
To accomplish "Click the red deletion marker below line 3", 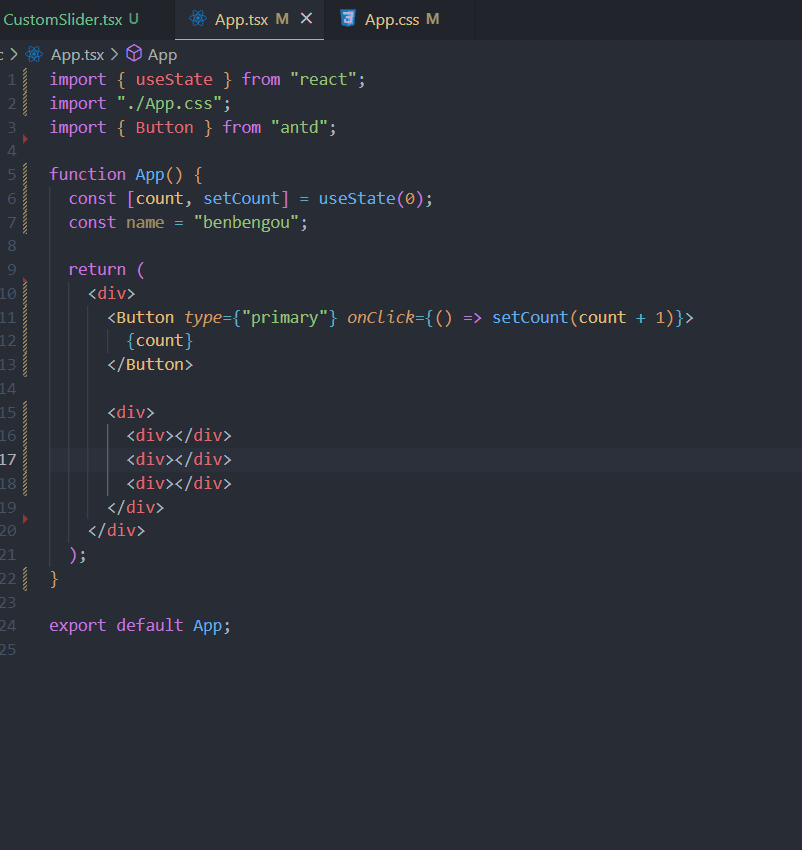I will [25, 139].
